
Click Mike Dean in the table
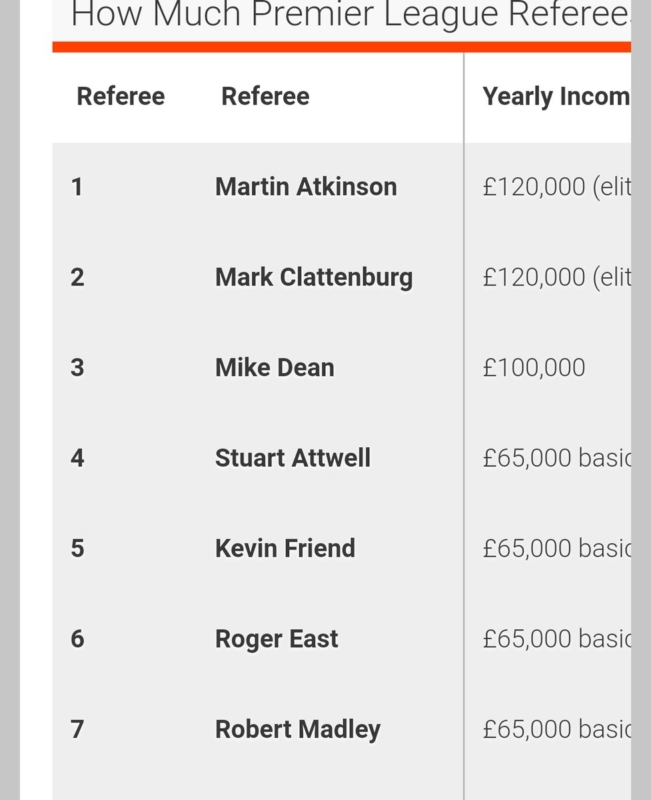pyautogui.click(x=274, y=367)
